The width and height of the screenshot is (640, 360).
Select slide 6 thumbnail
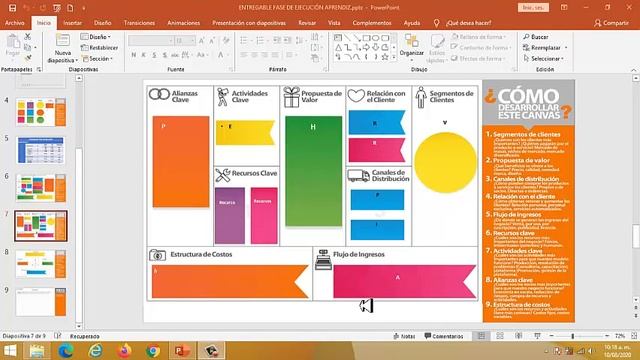tap(41, 188)
